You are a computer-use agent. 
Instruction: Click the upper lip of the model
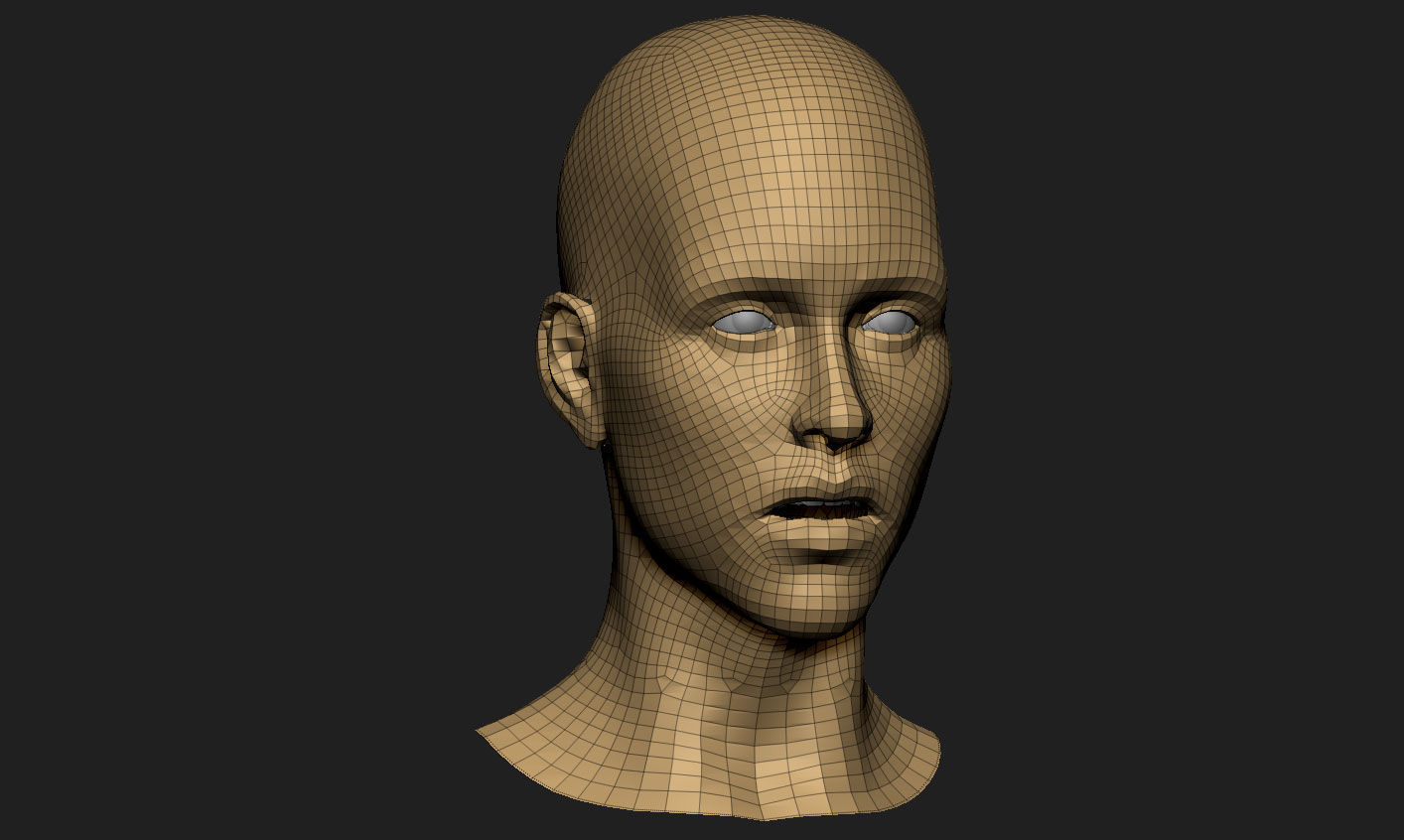824,491
